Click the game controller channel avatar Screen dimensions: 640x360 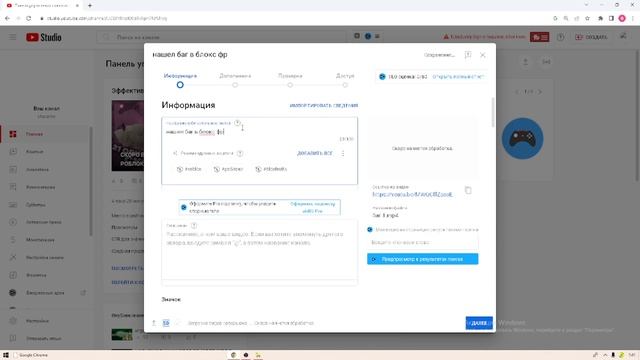(522, 139)
